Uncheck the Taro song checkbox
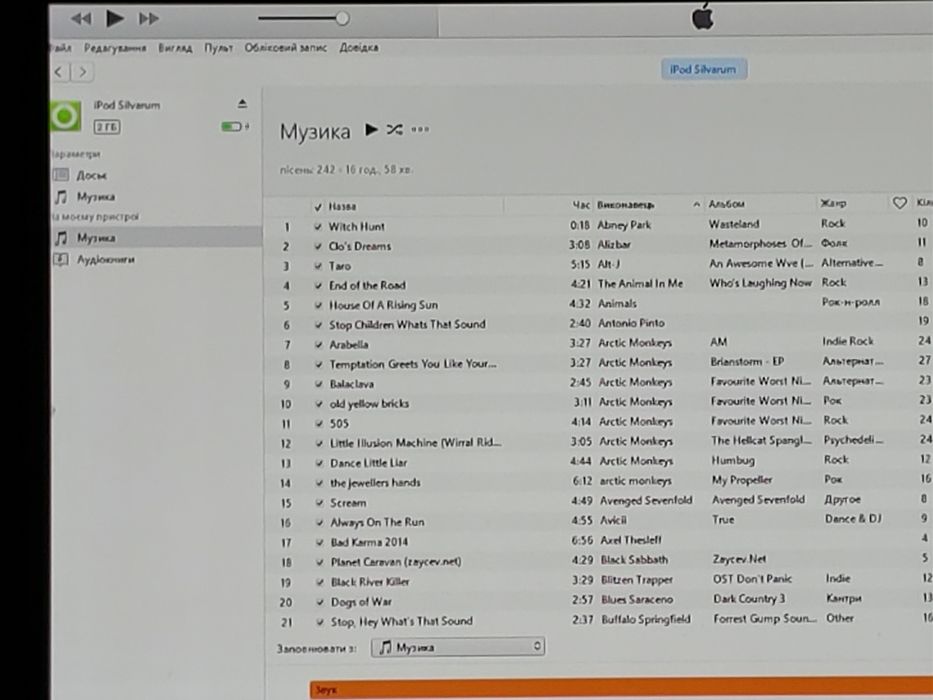The image size is (933, 700). [318, 266]
